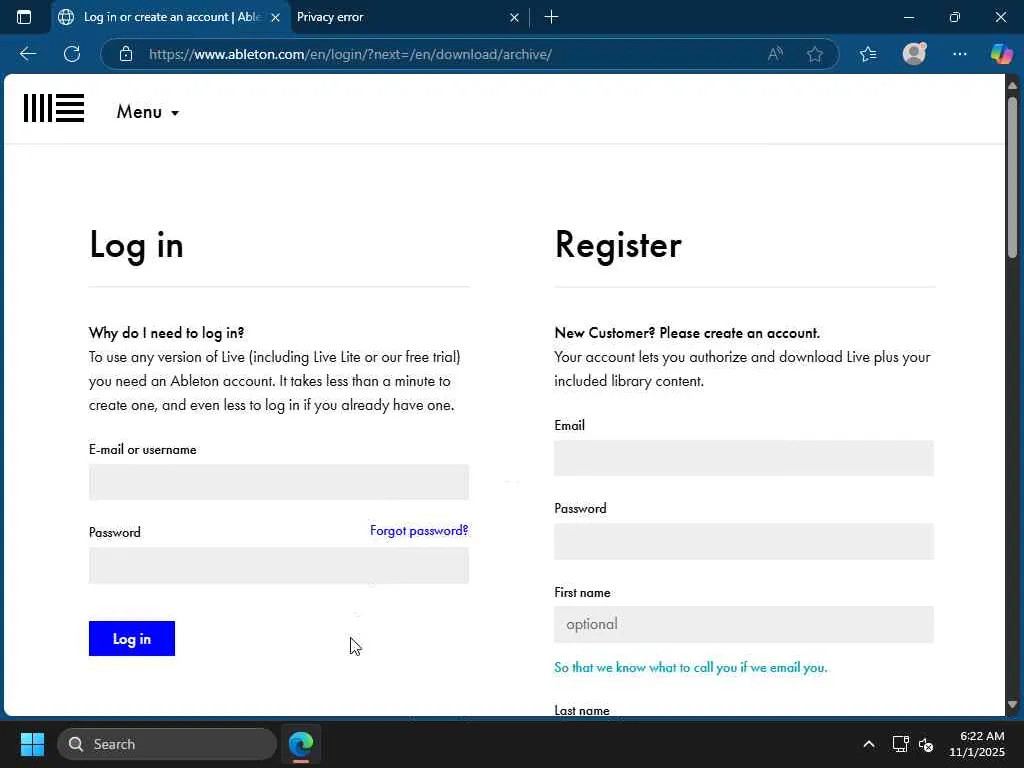Refresh the page with reload icon

72,54
